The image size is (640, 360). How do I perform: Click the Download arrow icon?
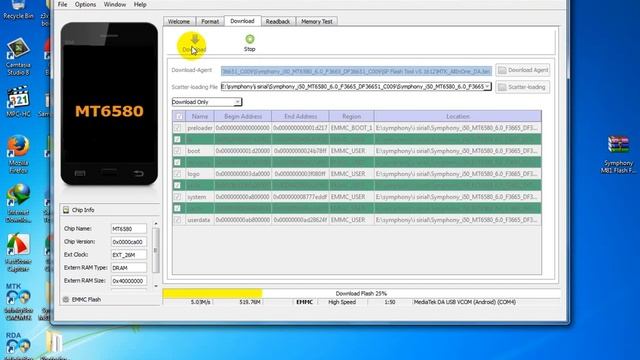195,40
